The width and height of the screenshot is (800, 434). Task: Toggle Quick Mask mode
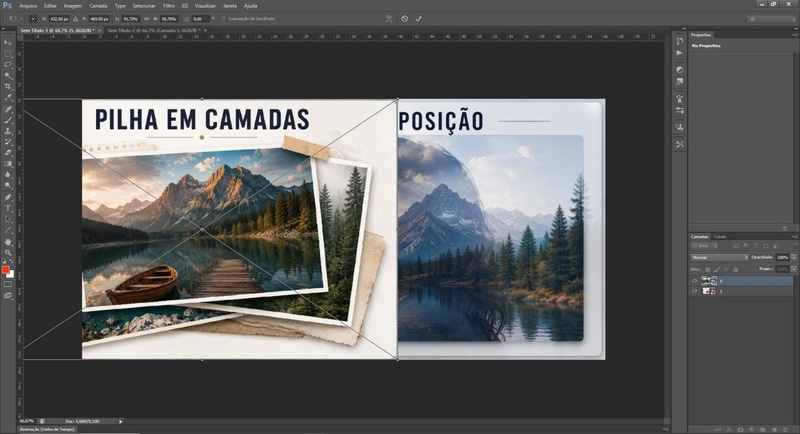[x=8, y=285]
